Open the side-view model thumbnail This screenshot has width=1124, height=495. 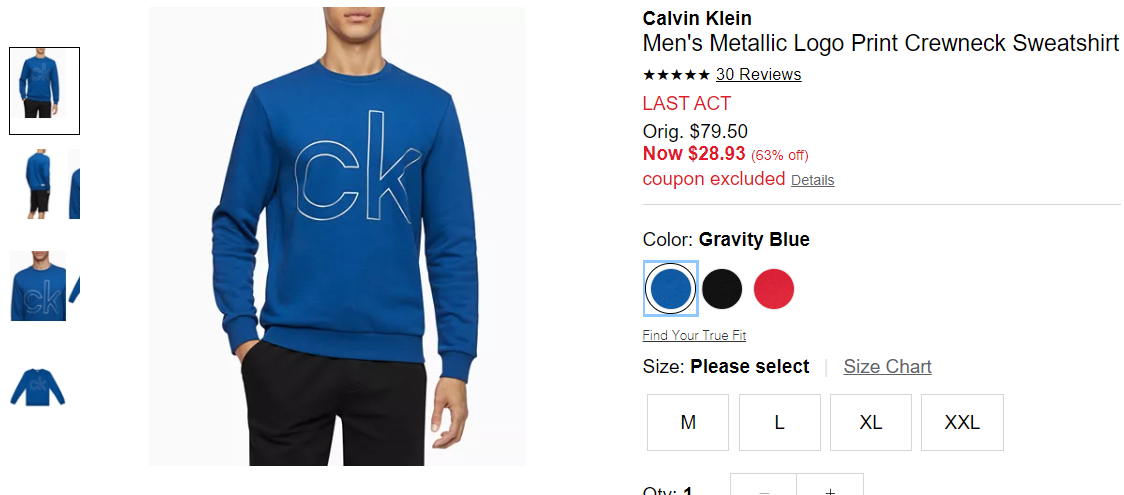coord(39,184)
